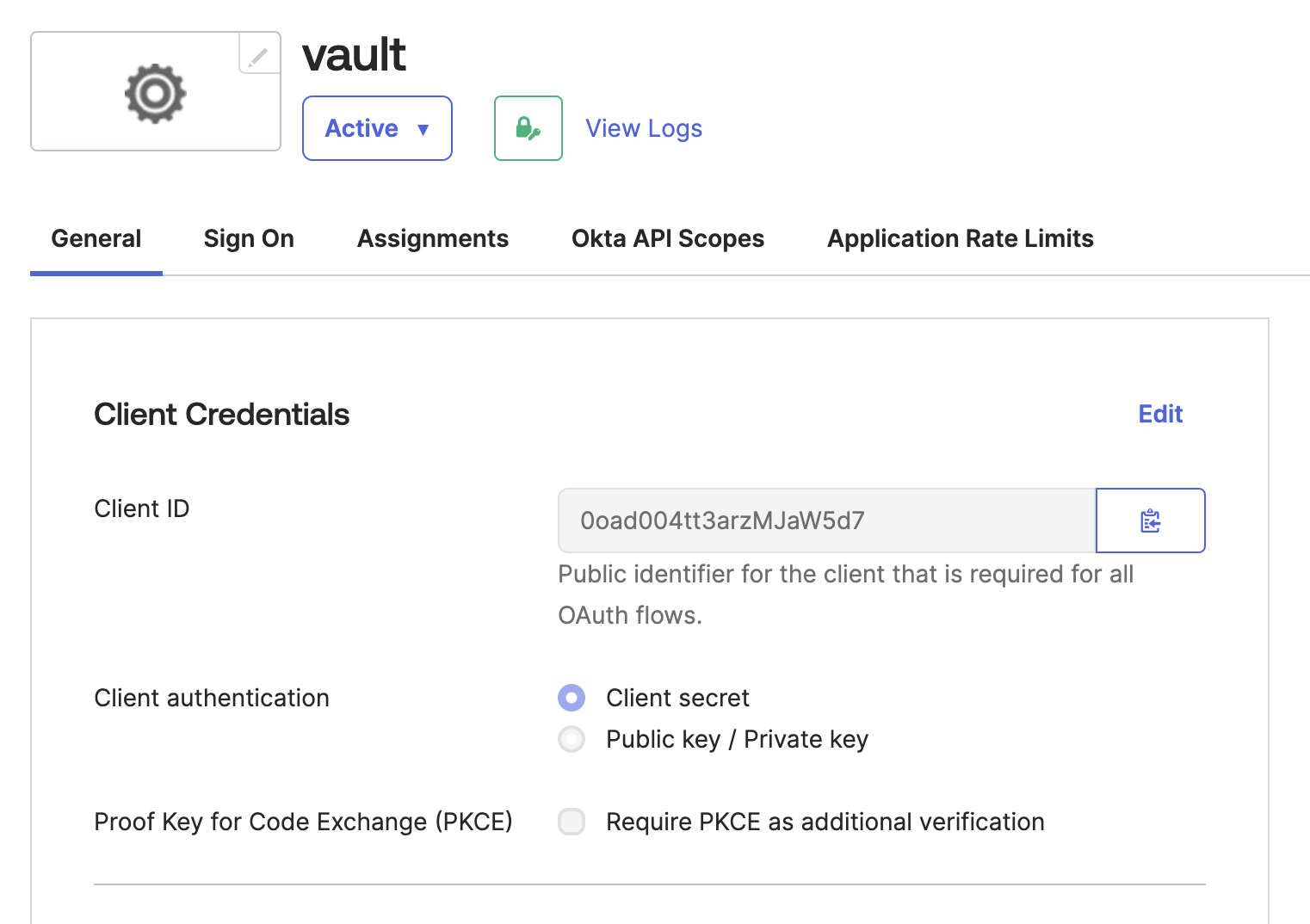The height and width of the screenshot is (924, 1310).
Task: Select the Client secret radio button
Action: pos(572,698)
